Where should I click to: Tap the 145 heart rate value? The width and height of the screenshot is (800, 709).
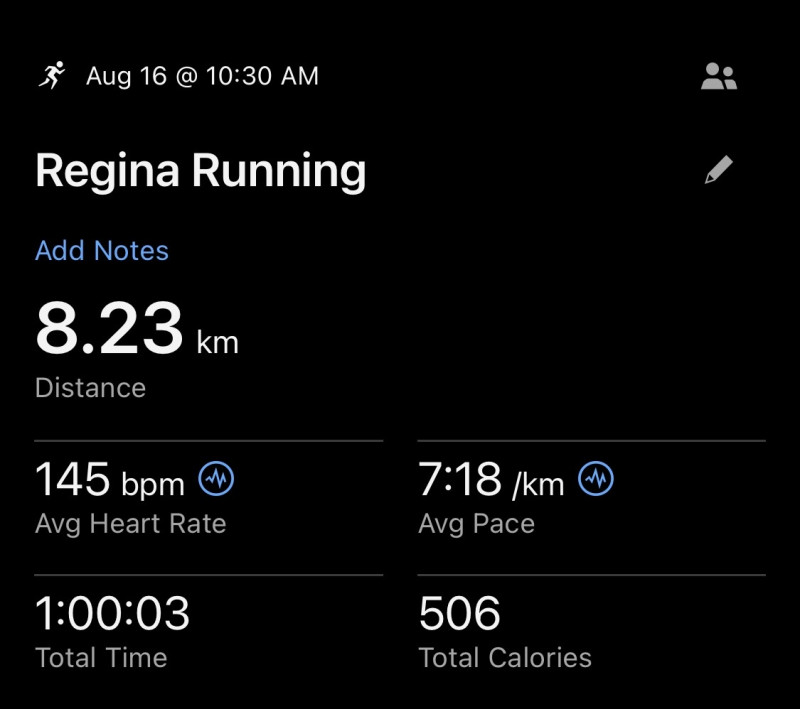(x=72, y=480)
